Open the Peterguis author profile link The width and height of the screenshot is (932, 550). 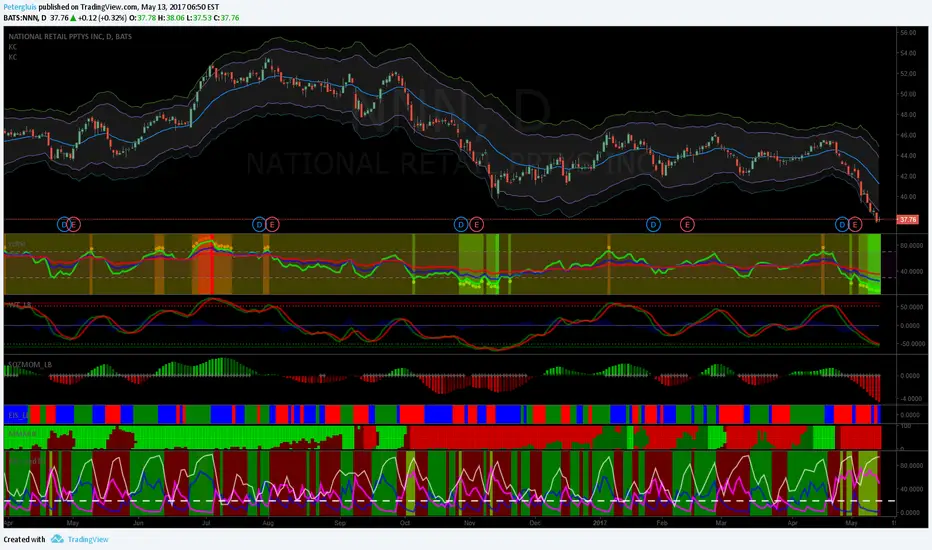point(20,7)
